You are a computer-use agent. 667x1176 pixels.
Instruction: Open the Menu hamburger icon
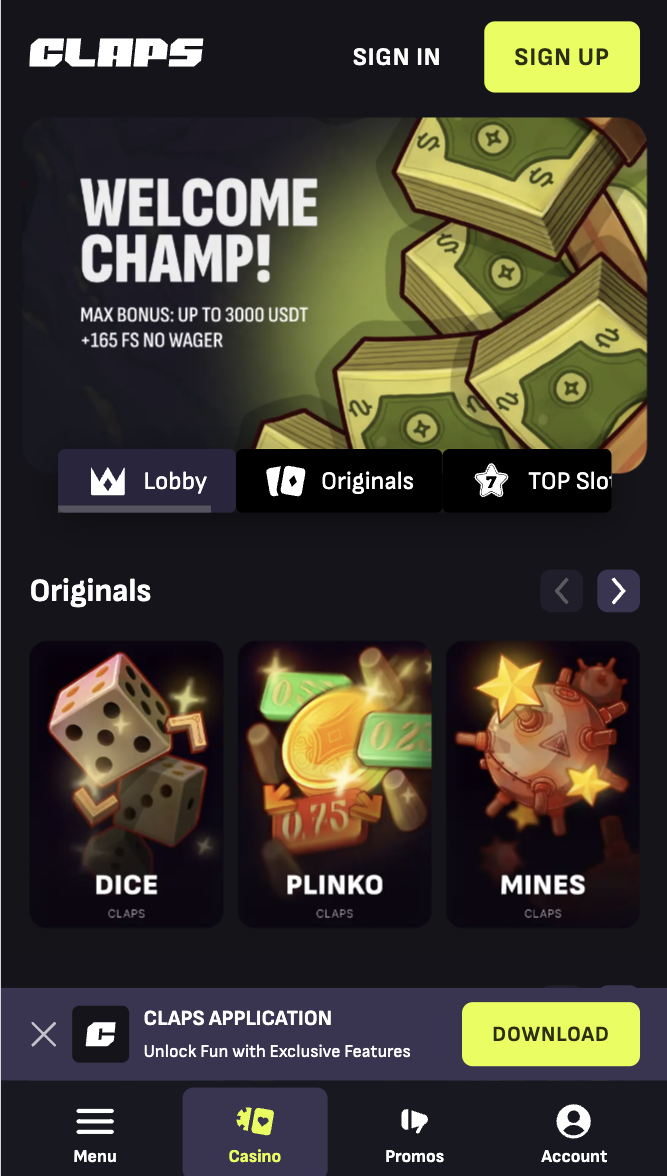pos(95,1122)
